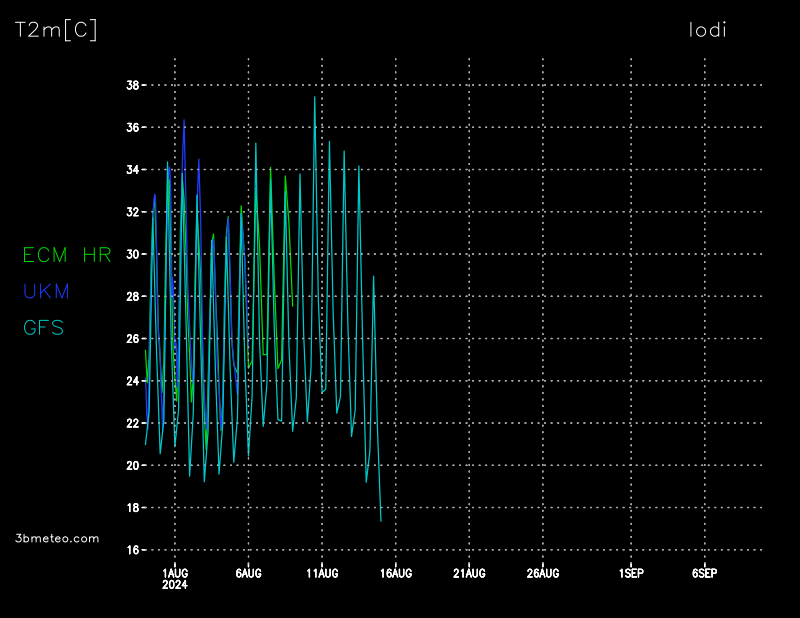Select the 30 degree axis label
Screen dimensions: 800x618
tap(132, 255)
